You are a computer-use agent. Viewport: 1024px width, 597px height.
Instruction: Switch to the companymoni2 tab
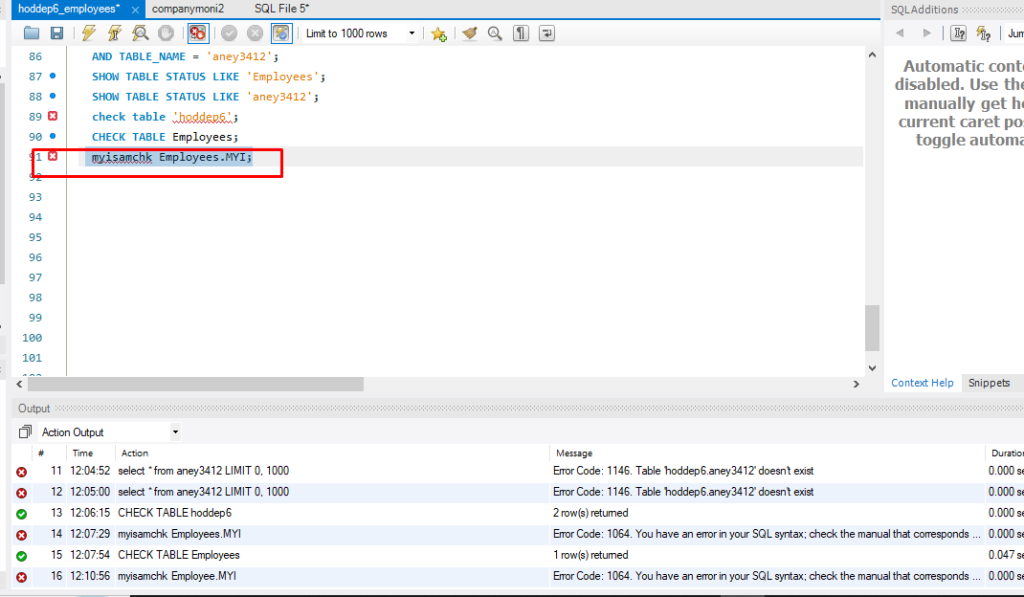click(188, 8)
